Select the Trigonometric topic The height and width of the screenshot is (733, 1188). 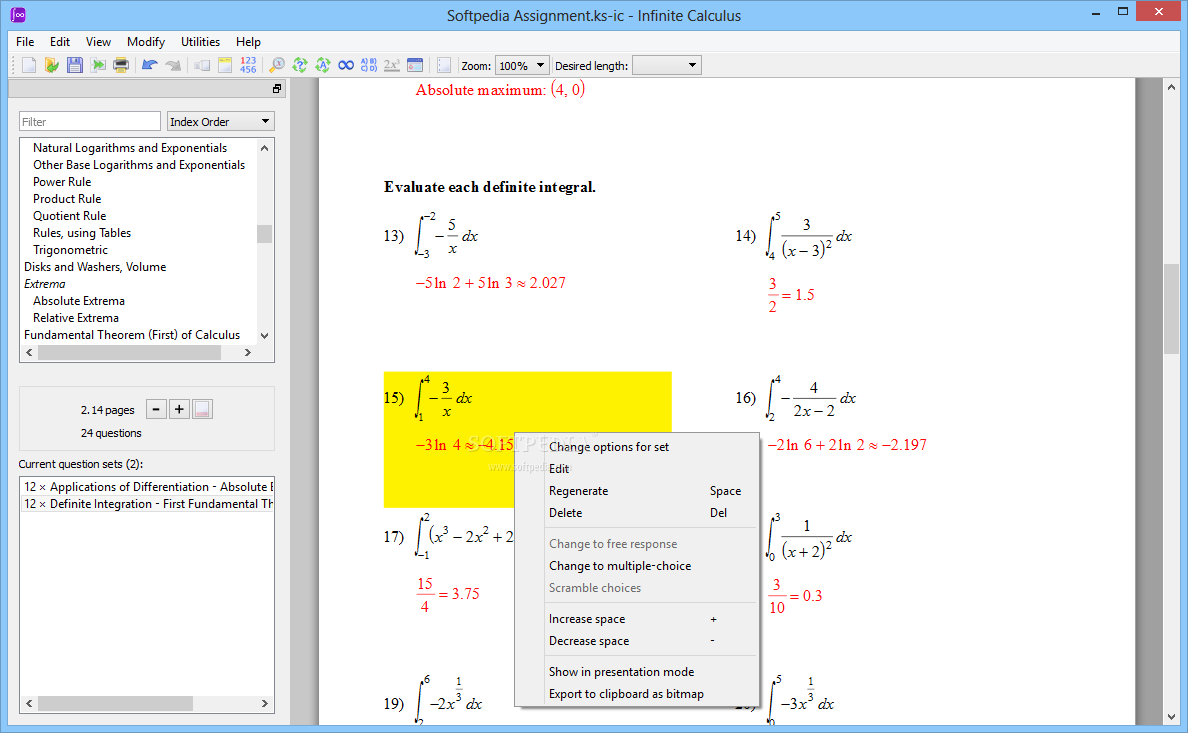pyautogui.click(x=70, y=249)
